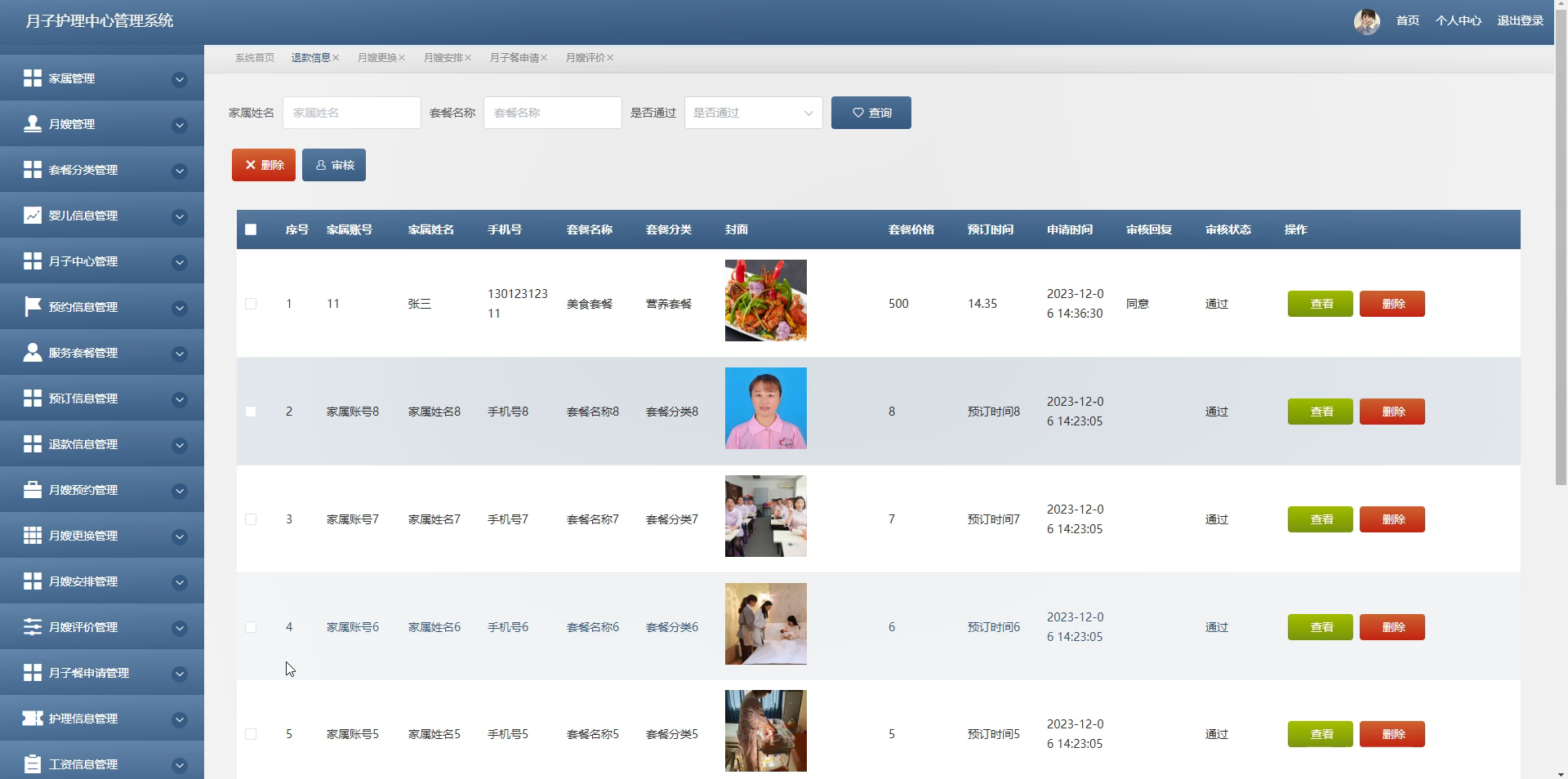Viewport: 1568px width, 779px height.
Task: Open the 是否通过 dropdown
Action: point(753,113)
